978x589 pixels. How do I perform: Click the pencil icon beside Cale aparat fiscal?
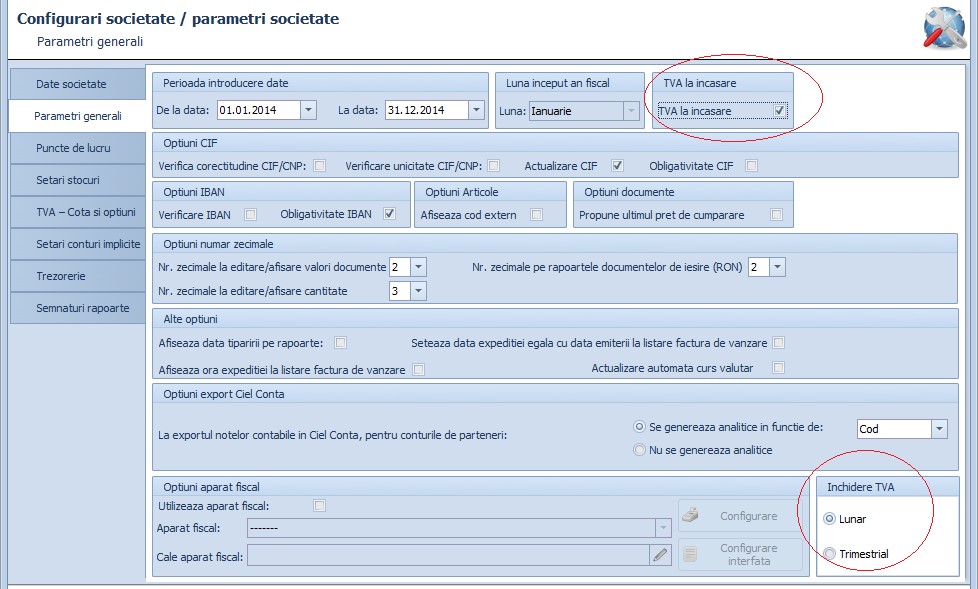click(x=660, y=555)
